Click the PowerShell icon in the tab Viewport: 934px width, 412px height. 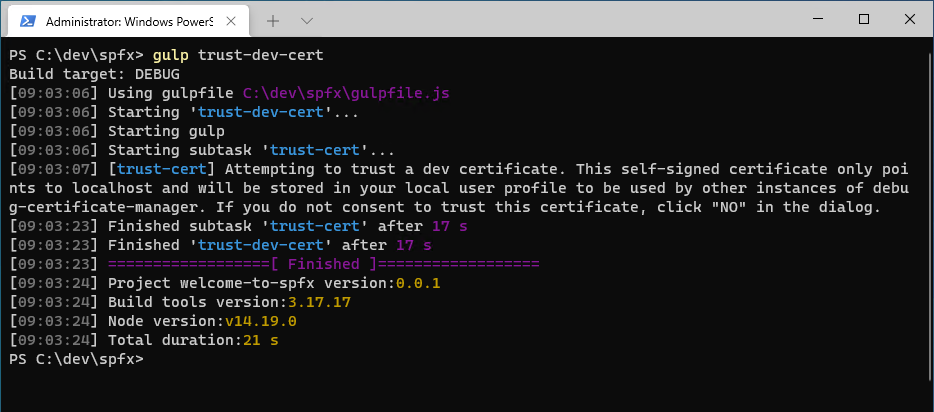(x=27, y=20)
